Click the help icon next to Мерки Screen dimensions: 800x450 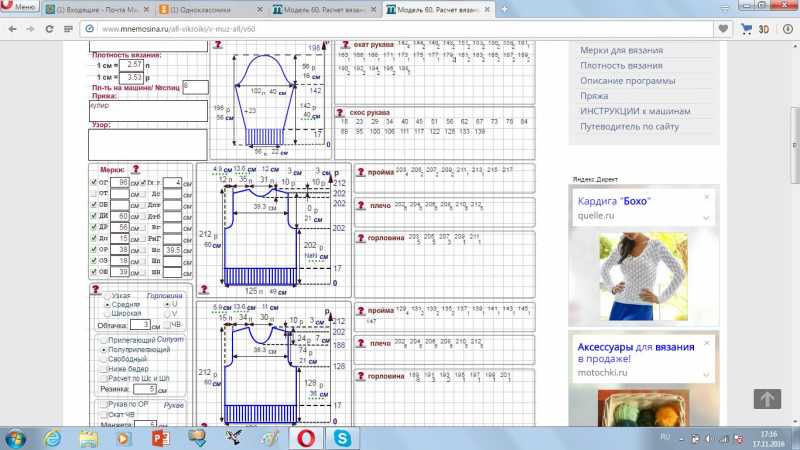coord(135,171)
